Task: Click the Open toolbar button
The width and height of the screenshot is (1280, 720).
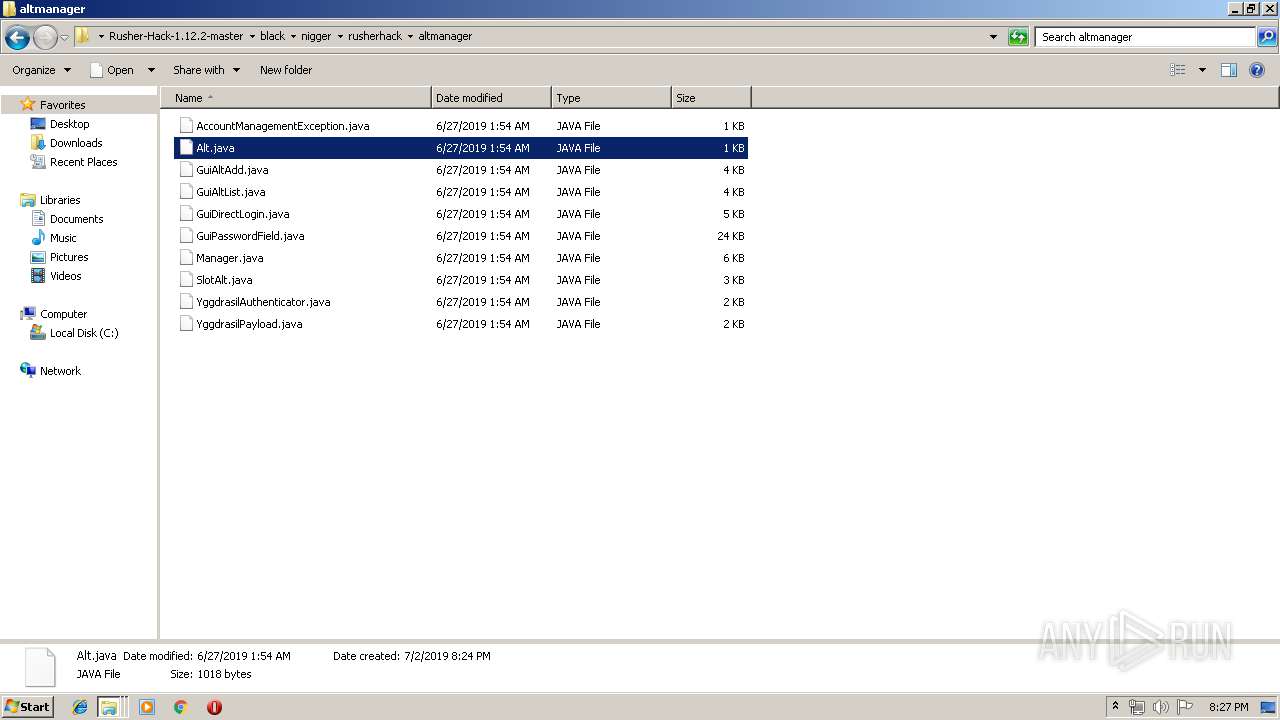Action: [112, 70]
